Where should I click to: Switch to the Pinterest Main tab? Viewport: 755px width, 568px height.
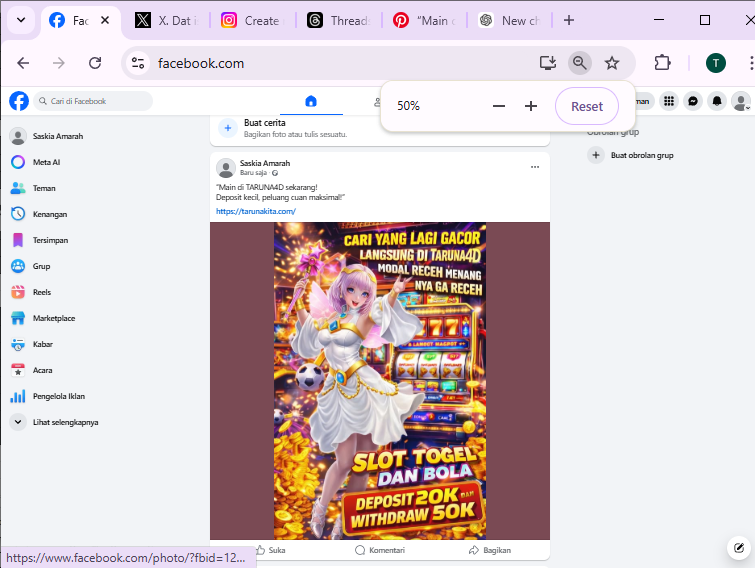424,20
